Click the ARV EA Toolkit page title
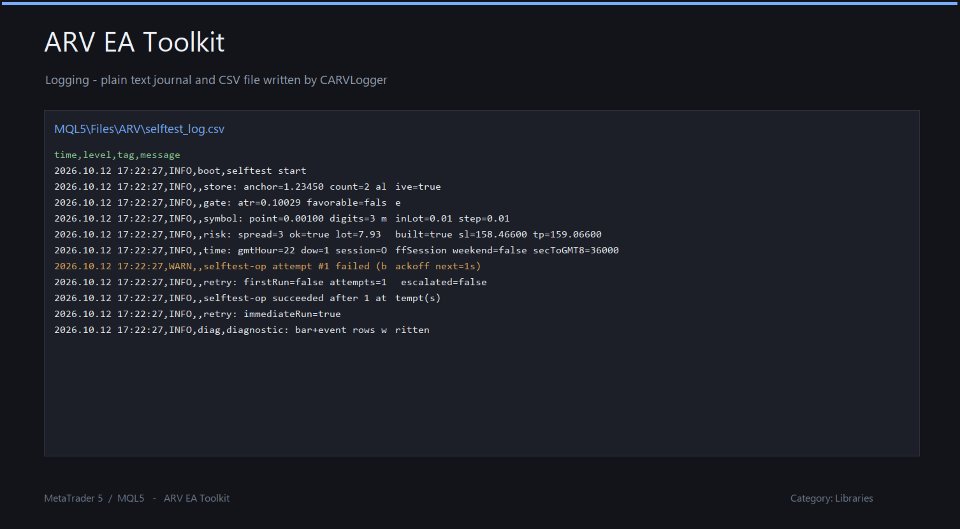Screen dimensions: 960x529 click(x=135, y=42)
